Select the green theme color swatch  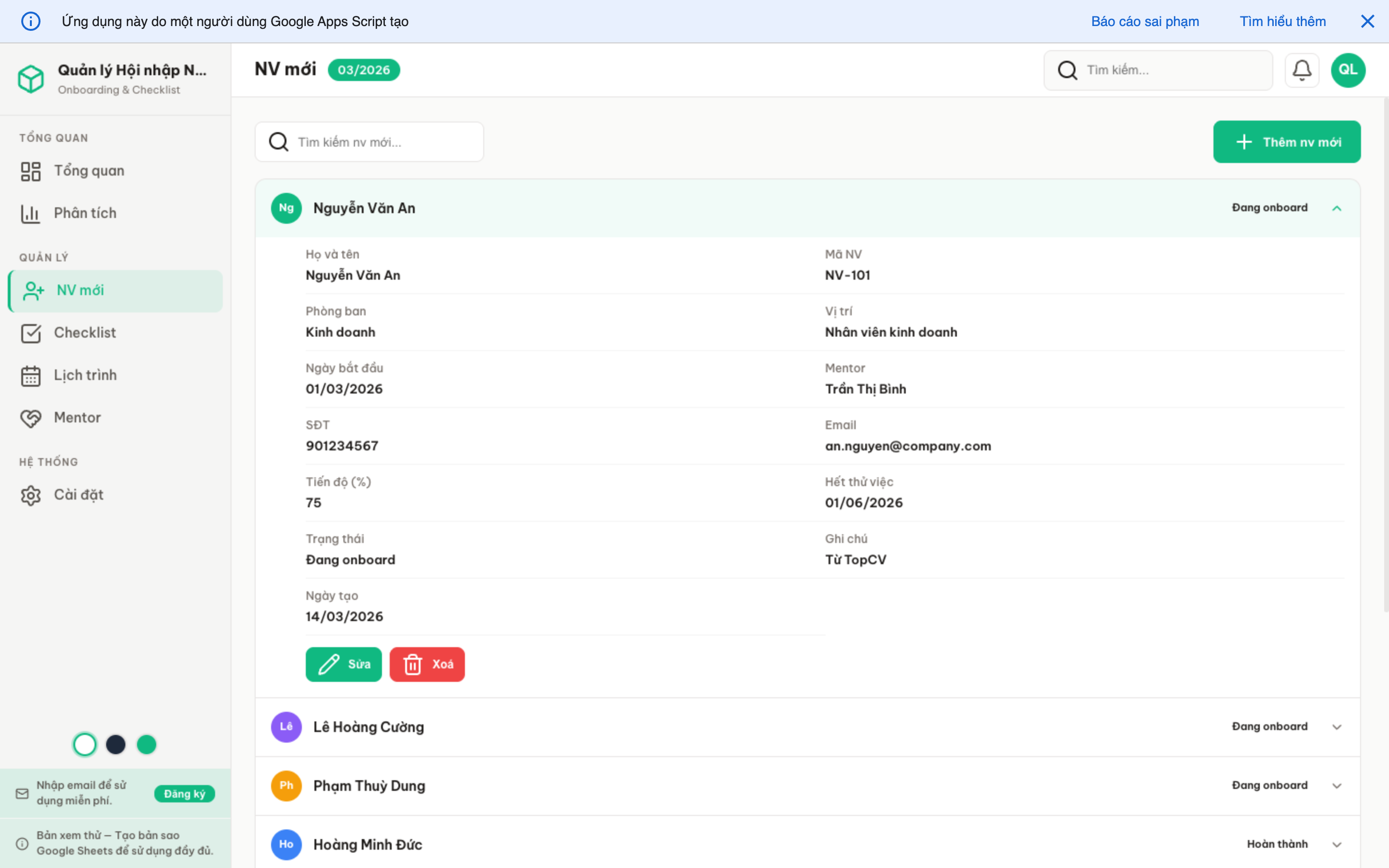coord(147,744)
